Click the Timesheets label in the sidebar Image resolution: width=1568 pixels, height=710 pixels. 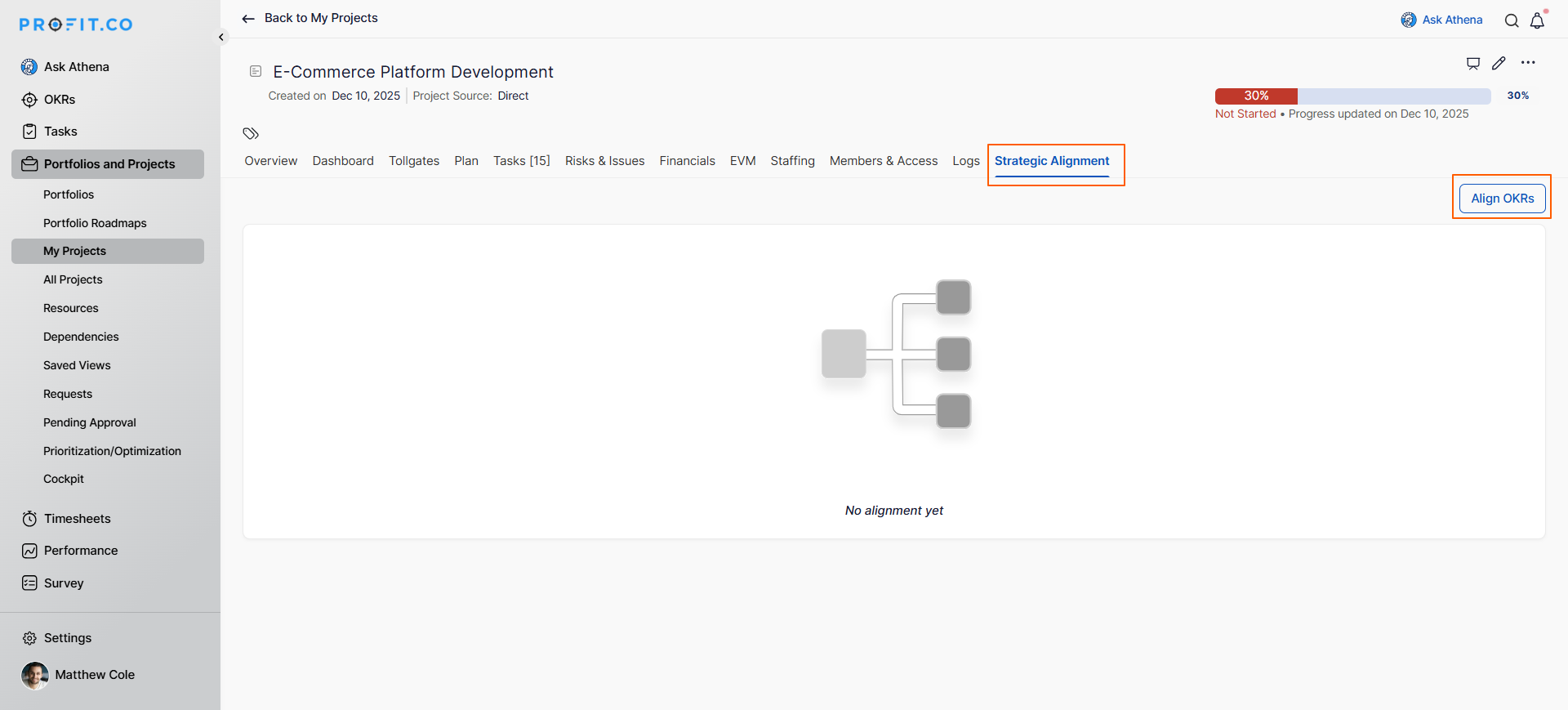[x=78, y=519]
